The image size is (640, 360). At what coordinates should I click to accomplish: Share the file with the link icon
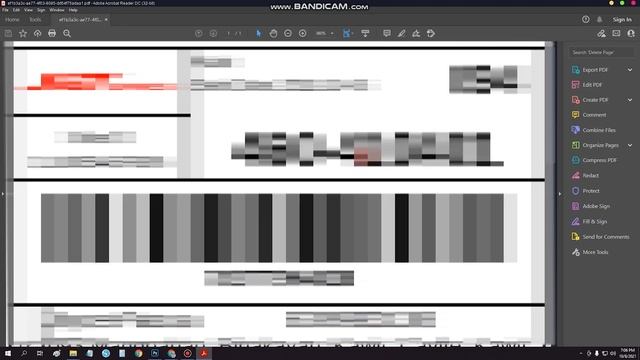tap(601, 33)
